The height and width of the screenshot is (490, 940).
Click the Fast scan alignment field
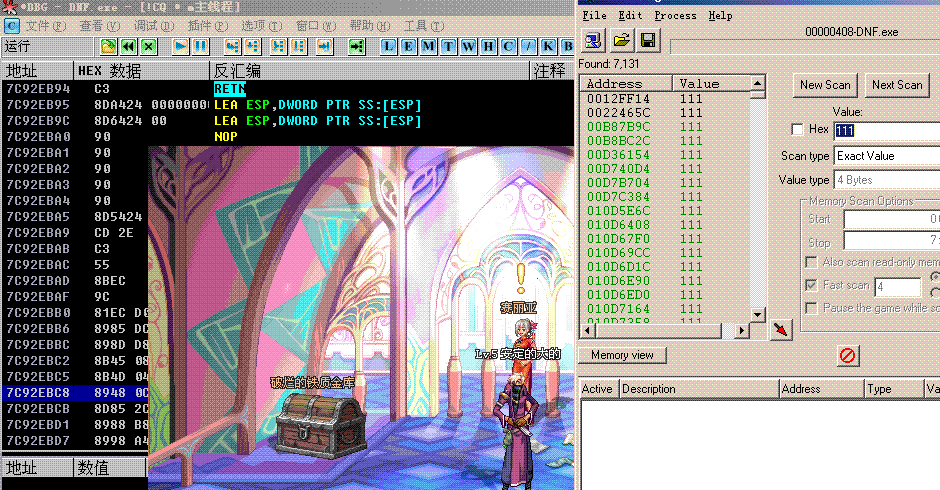click(x=897, y=287)
